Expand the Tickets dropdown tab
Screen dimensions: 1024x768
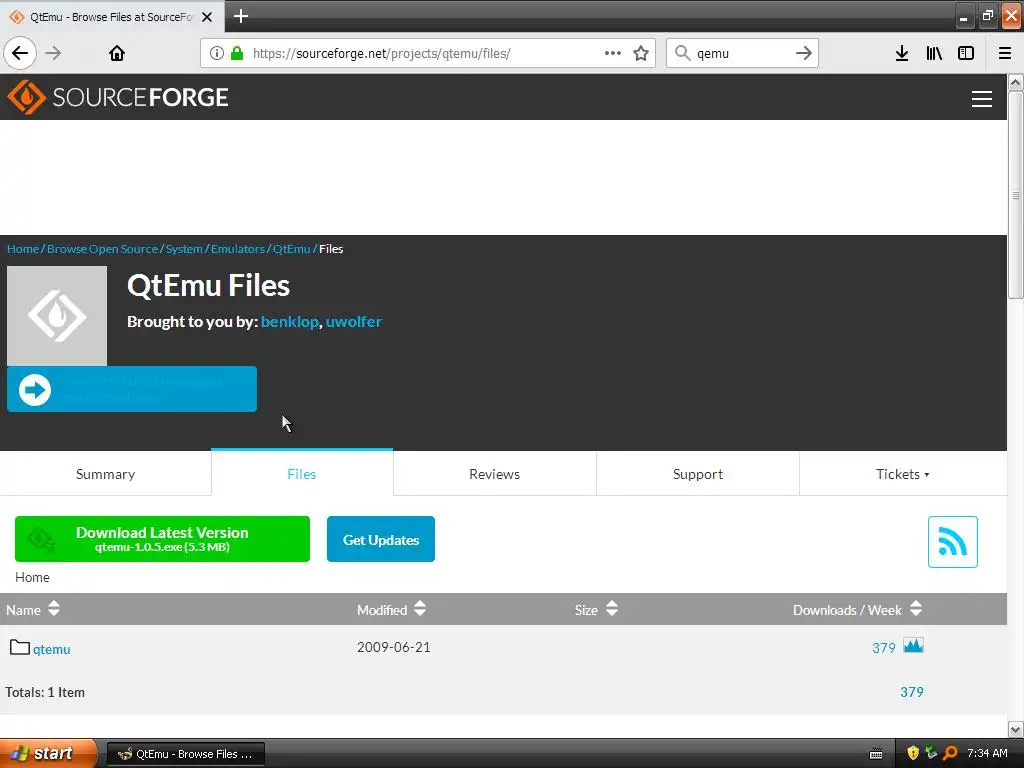903,474
